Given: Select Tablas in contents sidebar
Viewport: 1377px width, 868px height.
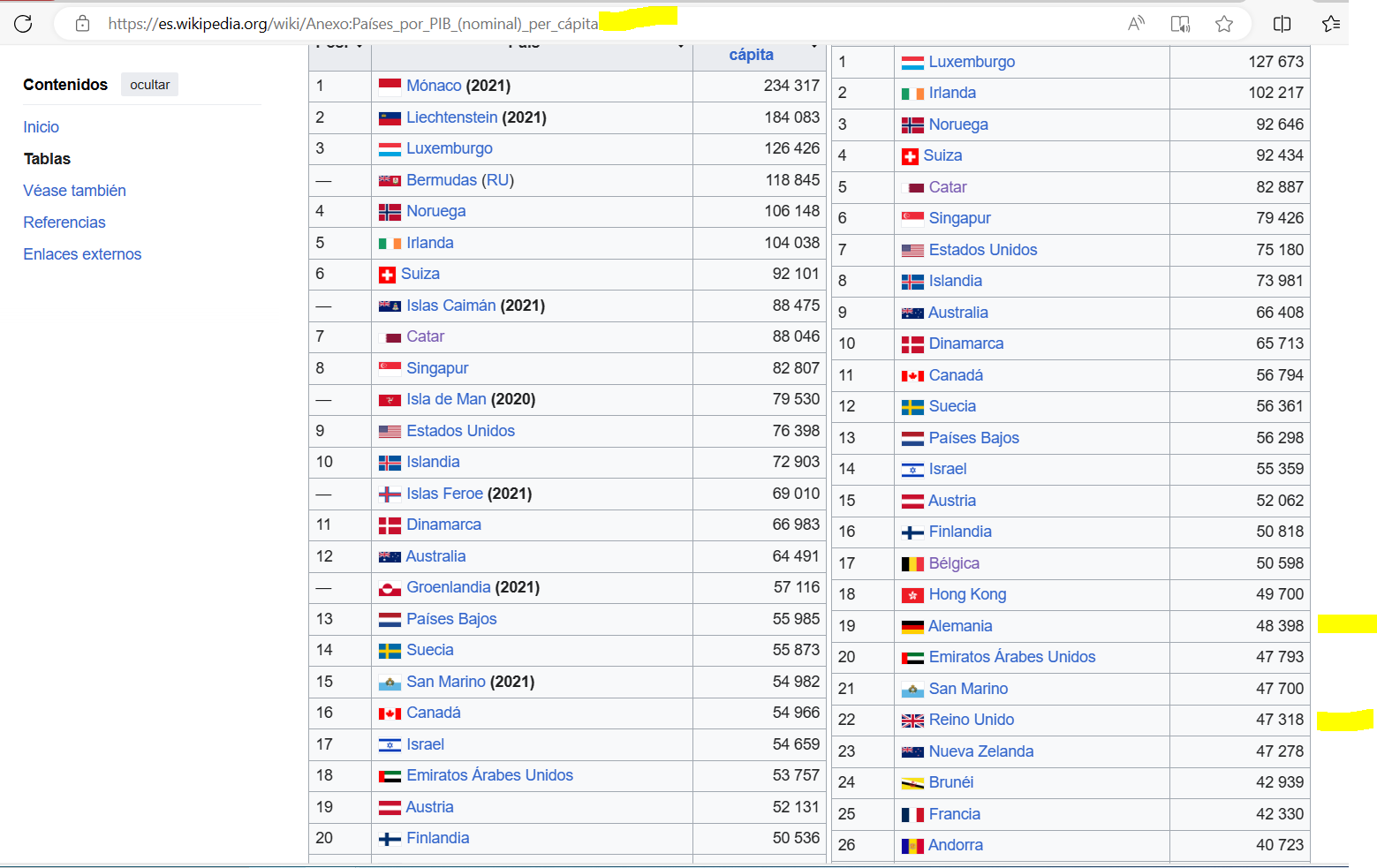Looking at the screenshot, I should [47, 159].
